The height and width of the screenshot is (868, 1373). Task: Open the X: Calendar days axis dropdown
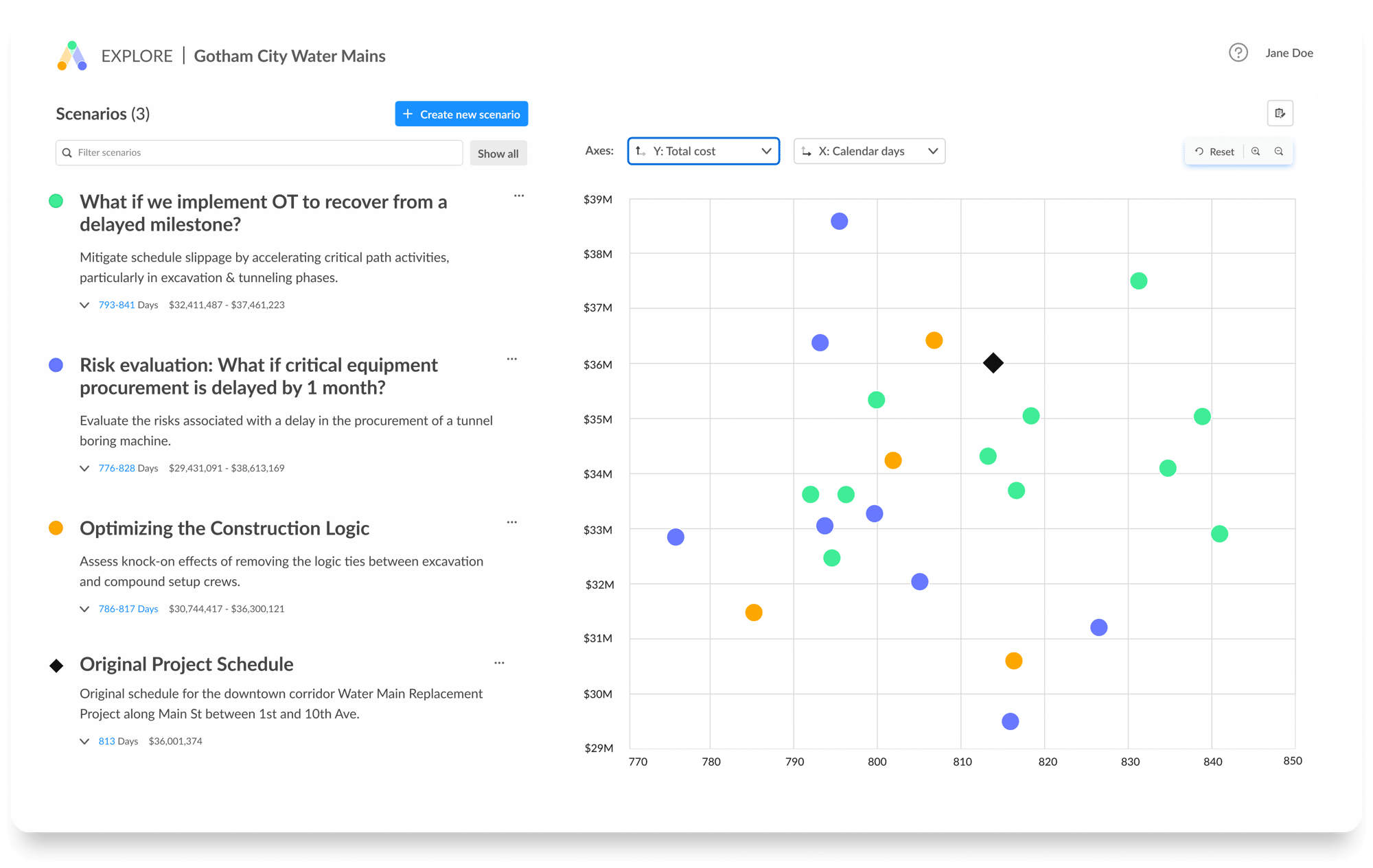pyautogui.click(x=869, y=152)
